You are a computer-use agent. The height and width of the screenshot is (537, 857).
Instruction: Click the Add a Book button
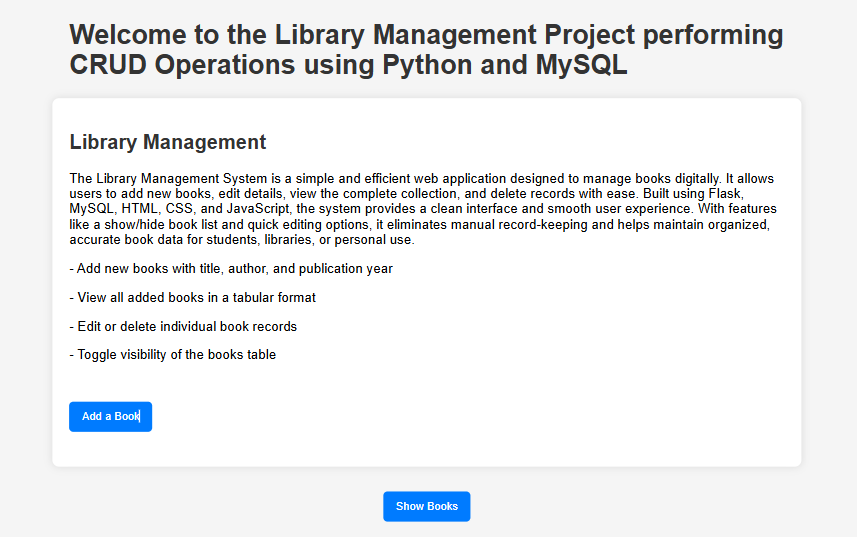coord(110,416)
